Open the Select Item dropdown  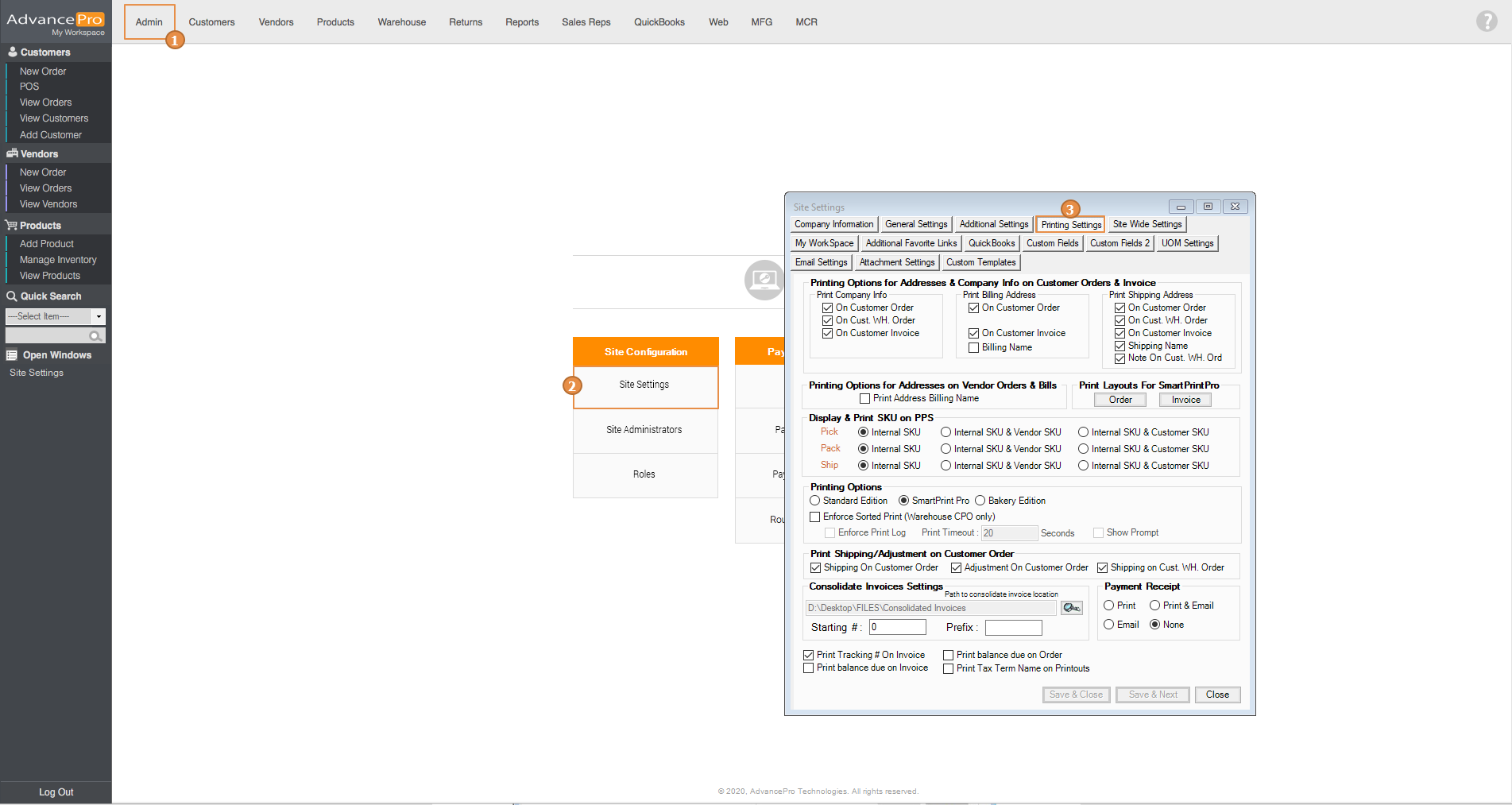[x=99, y=316]
